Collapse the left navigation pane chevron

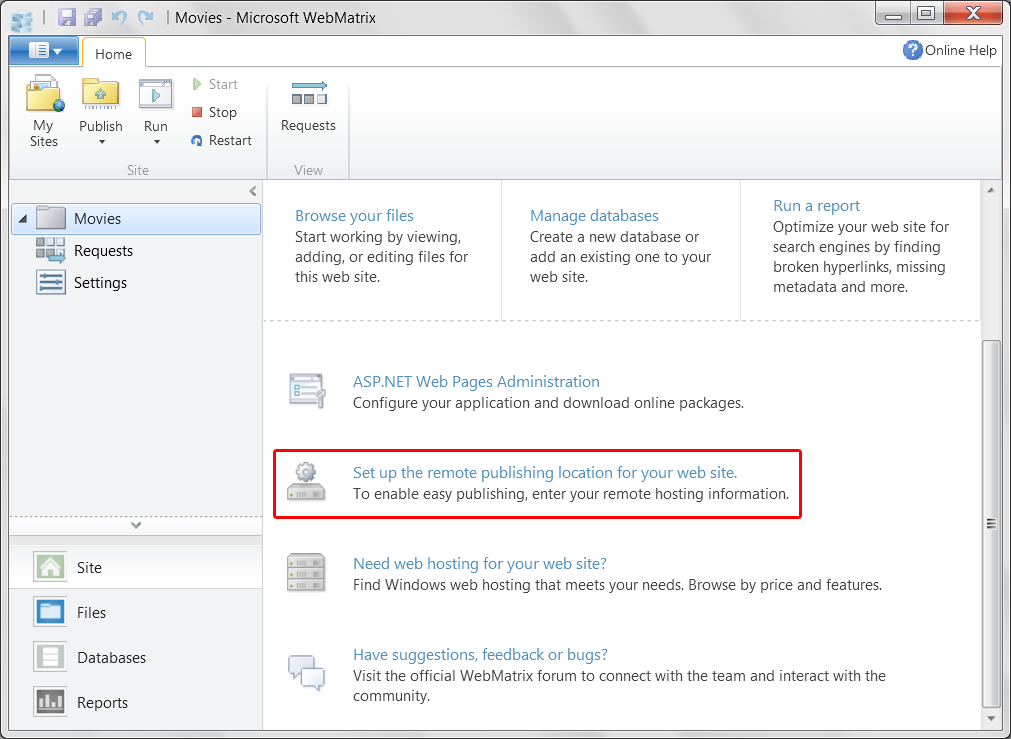tap(253, 191)
